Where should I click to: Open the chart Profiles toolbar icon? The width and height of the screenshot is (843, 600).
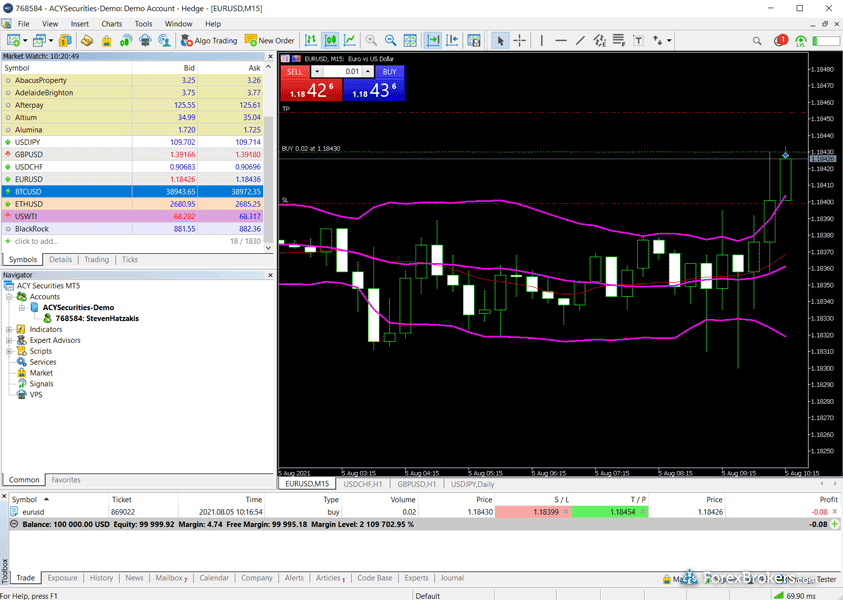pyautogui.click(x=39, y=40)
